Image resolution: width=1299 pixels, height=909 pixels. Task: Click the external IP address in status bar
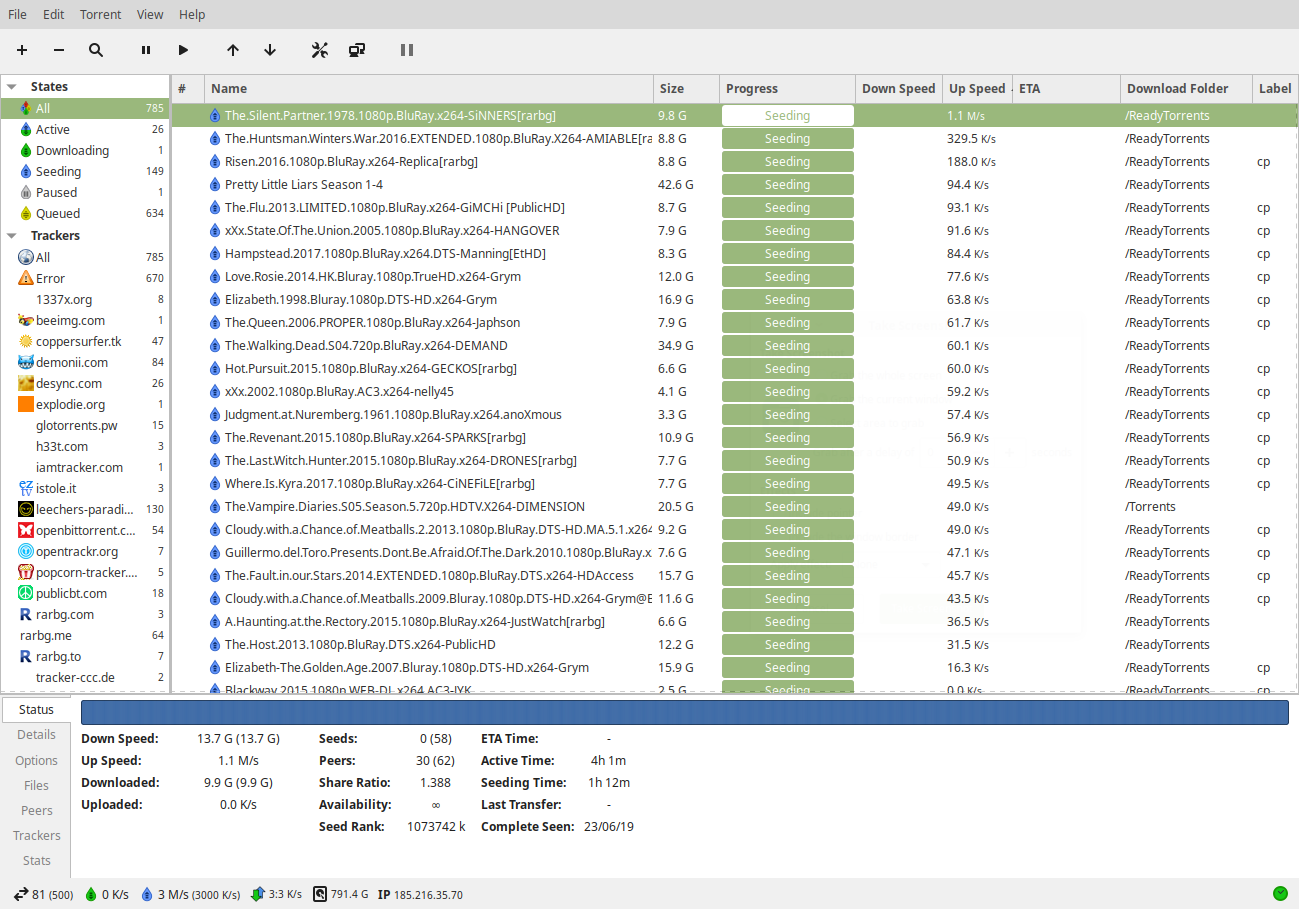pos(420,894)
